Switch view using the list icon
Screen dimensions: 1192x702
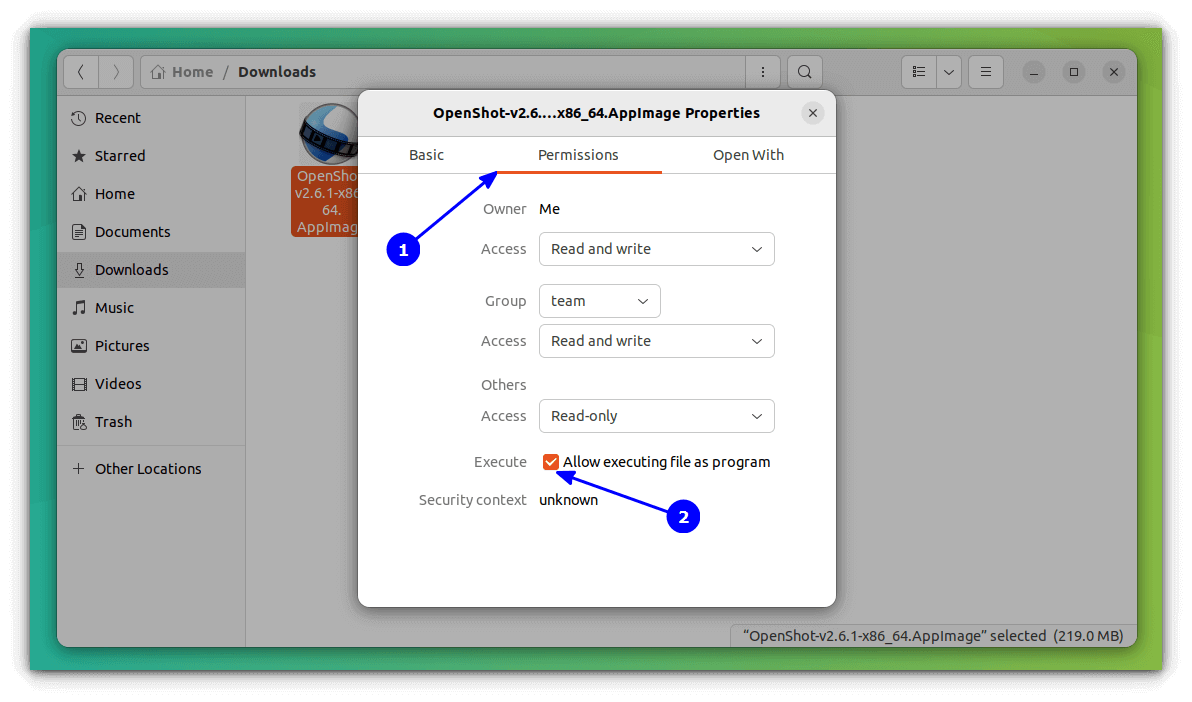(x=918, y=71)
